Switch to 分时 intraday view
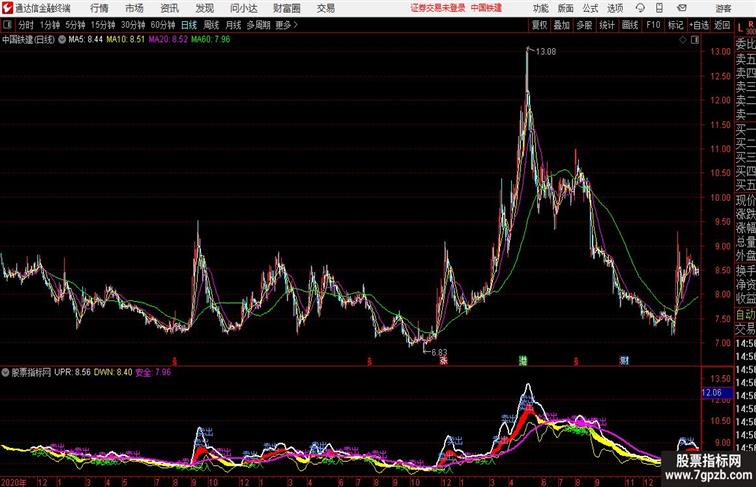 pyautogui.click(x=26, y=25)
